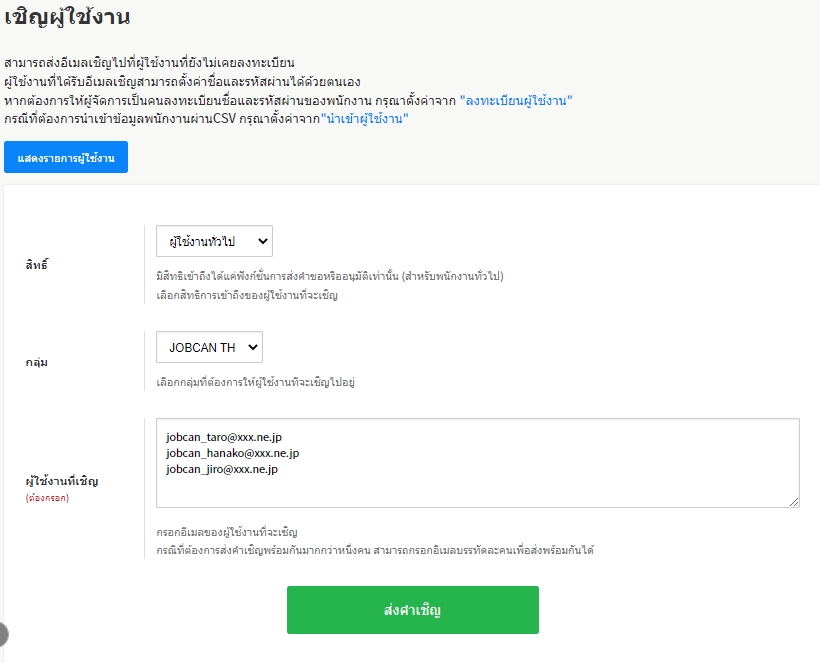Click the "เลือกกลุ่มที่ต้องการให้ผู้ใช้งานที่จะเชิญไปอยู่" hint text
The height and width of the screenshot is (663, 820).
[256, 382]
